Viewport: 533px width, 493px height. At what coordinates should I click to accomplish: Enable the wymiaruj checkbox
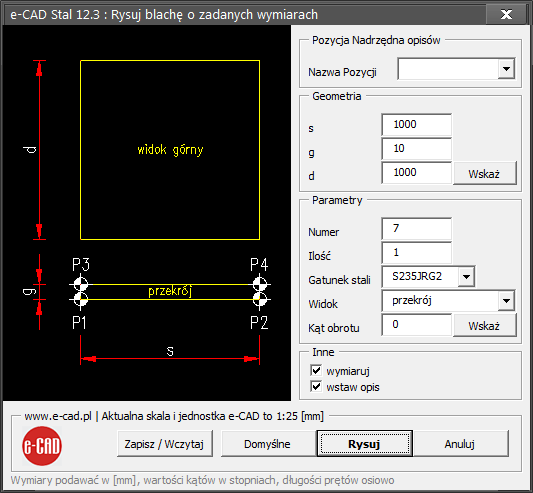(316, 370)
